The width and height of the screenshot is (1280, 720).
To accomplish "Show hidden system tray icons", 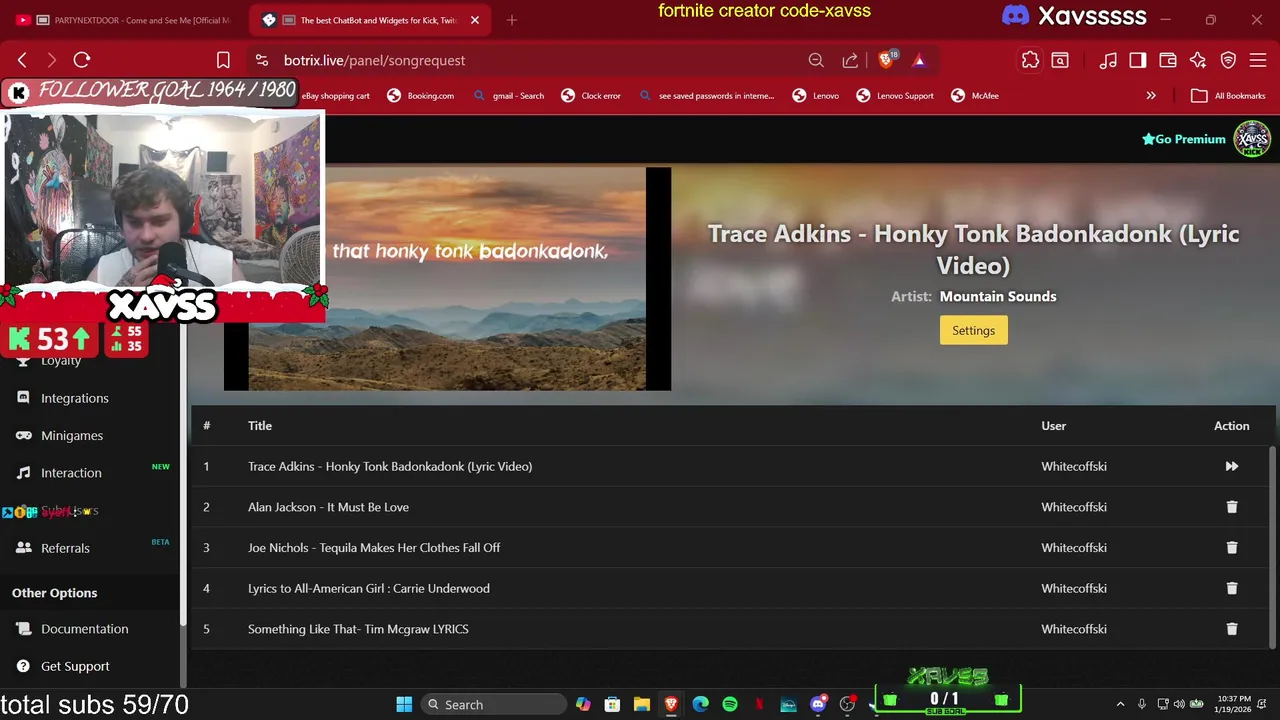I will pos(1120,704).
